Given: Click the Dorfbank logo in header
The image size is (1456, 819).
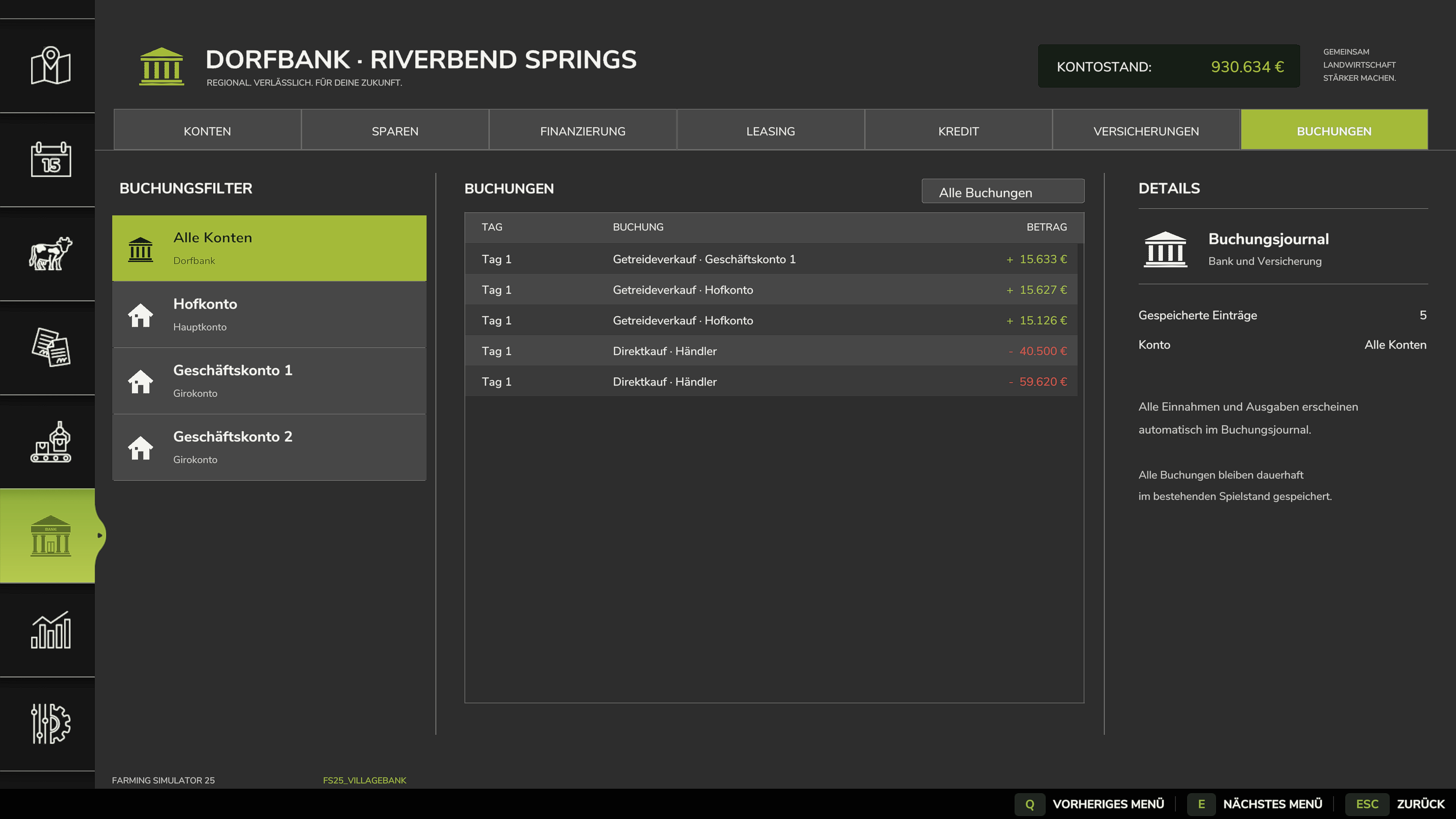Looking at the screenshot, I should (x=162, y=66).
